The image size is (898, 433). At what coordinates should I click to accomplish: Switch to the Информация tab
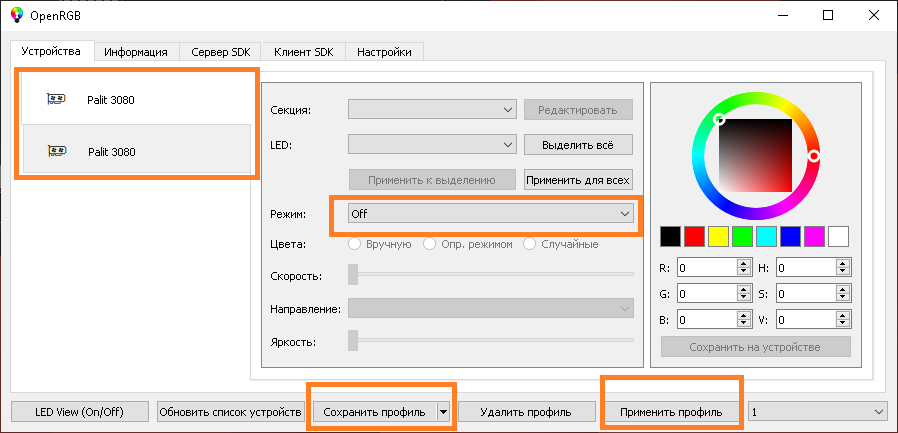pyautogui.click(x=136, y=52)
